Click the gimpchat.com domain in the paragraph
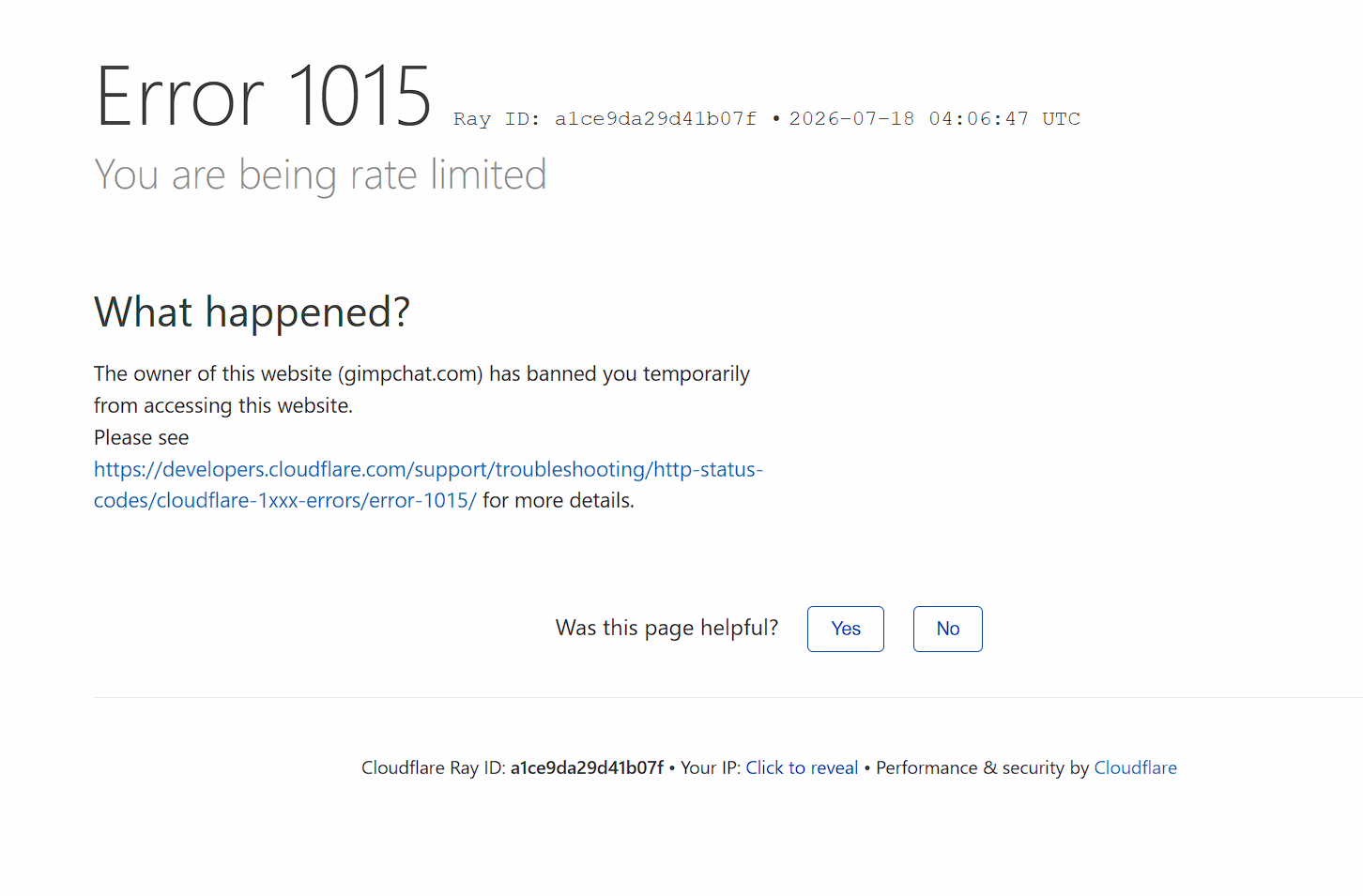 [410, 373]
